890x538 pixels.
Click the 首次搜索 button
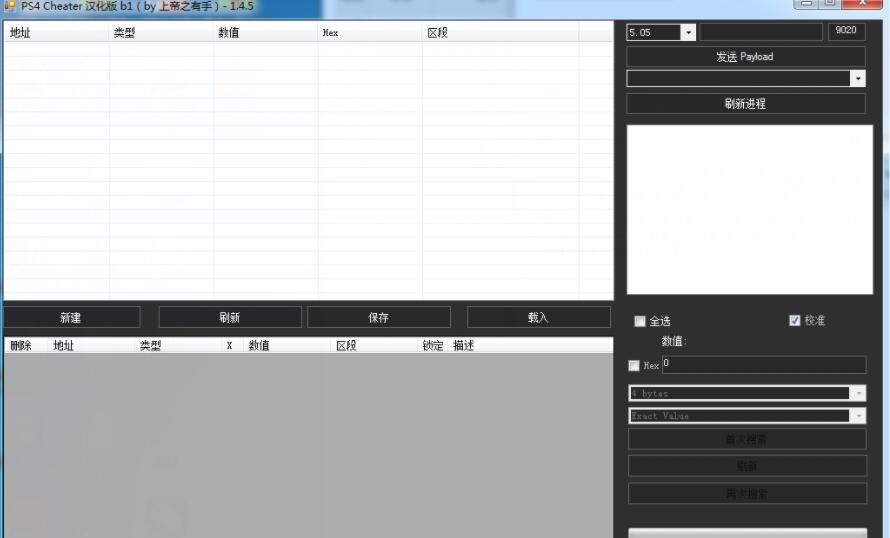pyautogui.click(x=747, y=439)
